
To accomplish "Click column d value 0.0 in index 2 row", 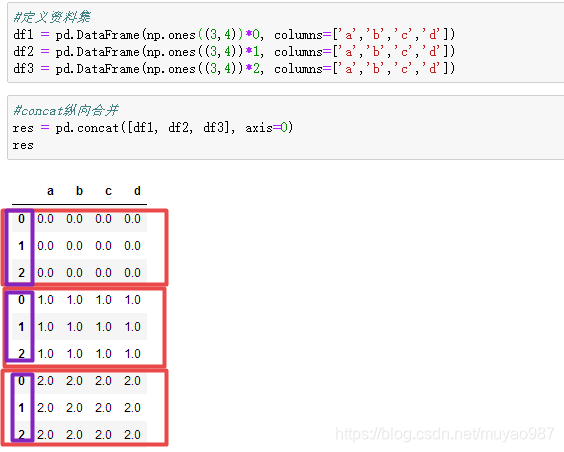I will (x=132, y=273).
